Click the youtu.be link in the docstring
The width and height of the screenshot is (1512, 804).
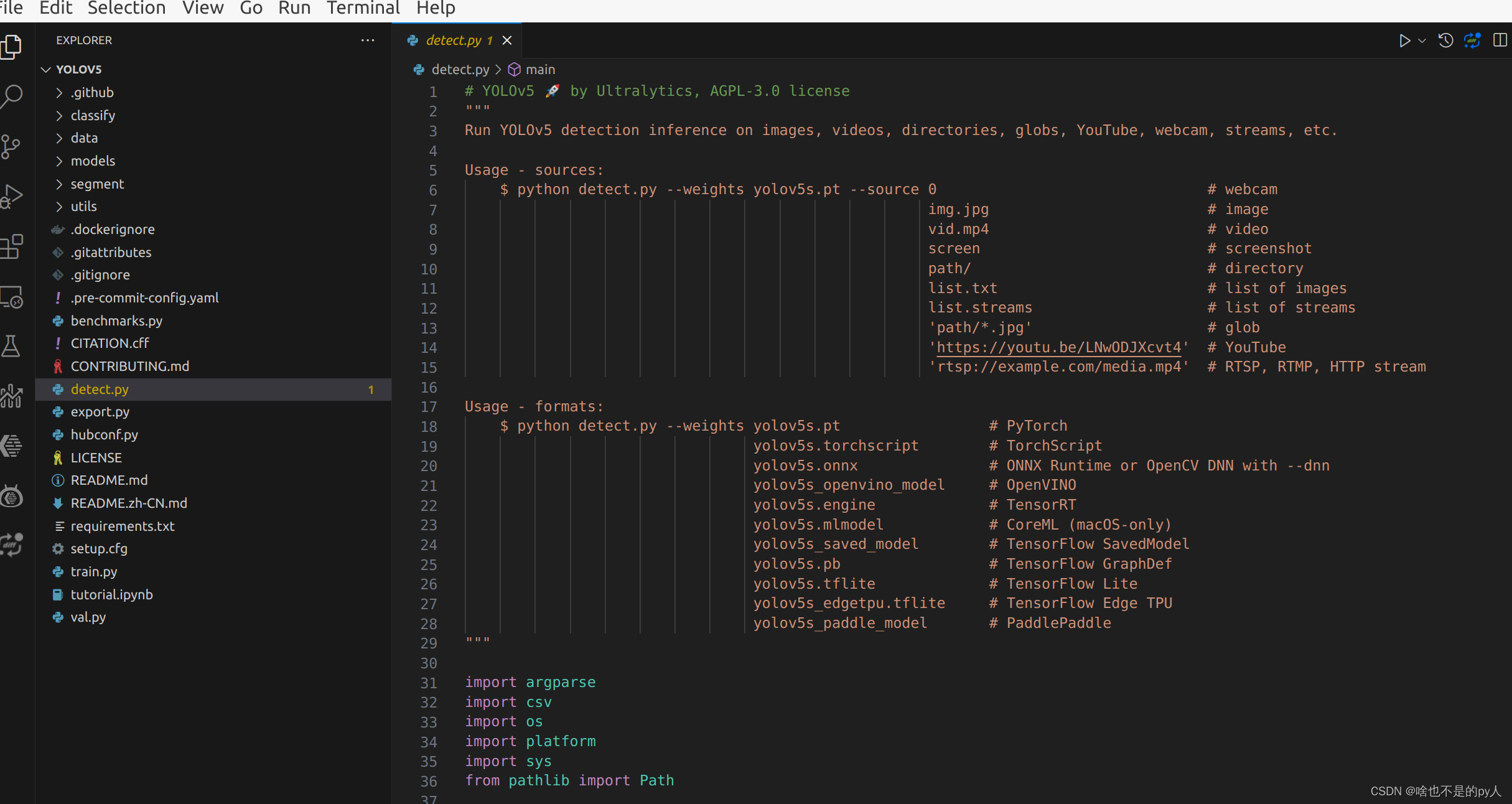pos(1058,347)
